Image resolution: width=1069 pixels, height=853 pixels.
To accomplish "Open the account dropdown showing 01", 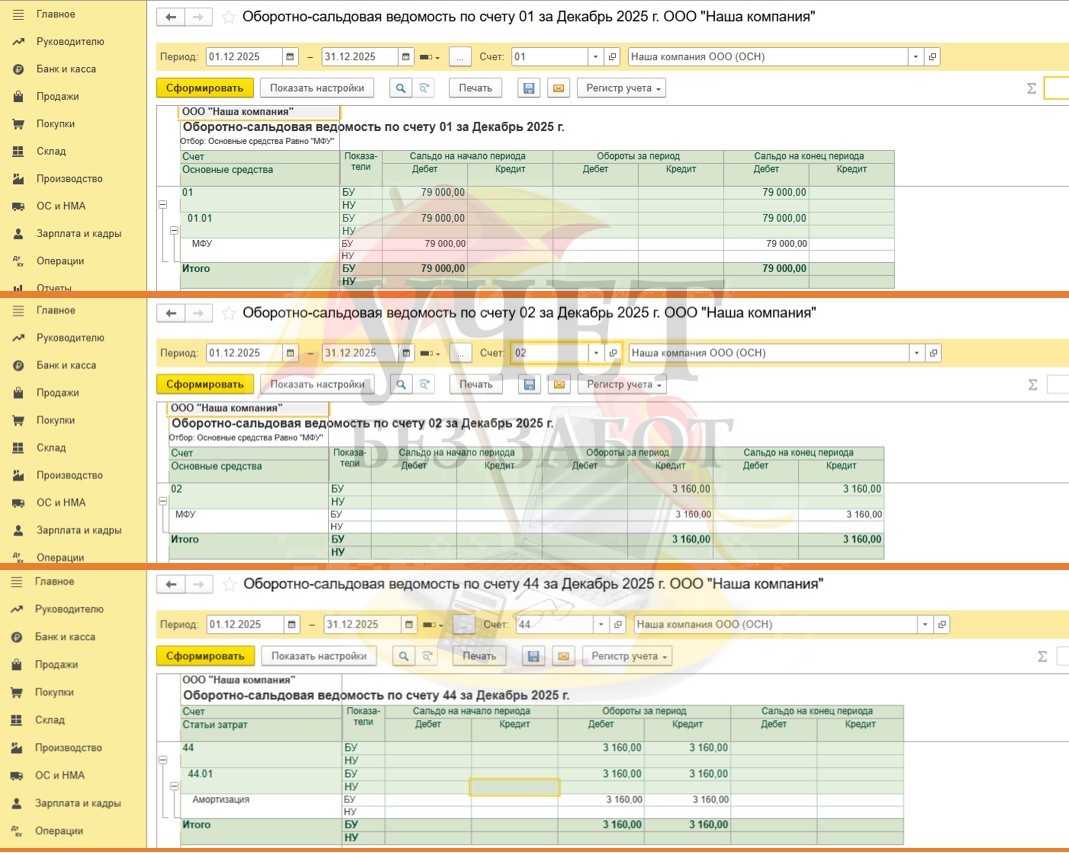I will pos(596,57).
